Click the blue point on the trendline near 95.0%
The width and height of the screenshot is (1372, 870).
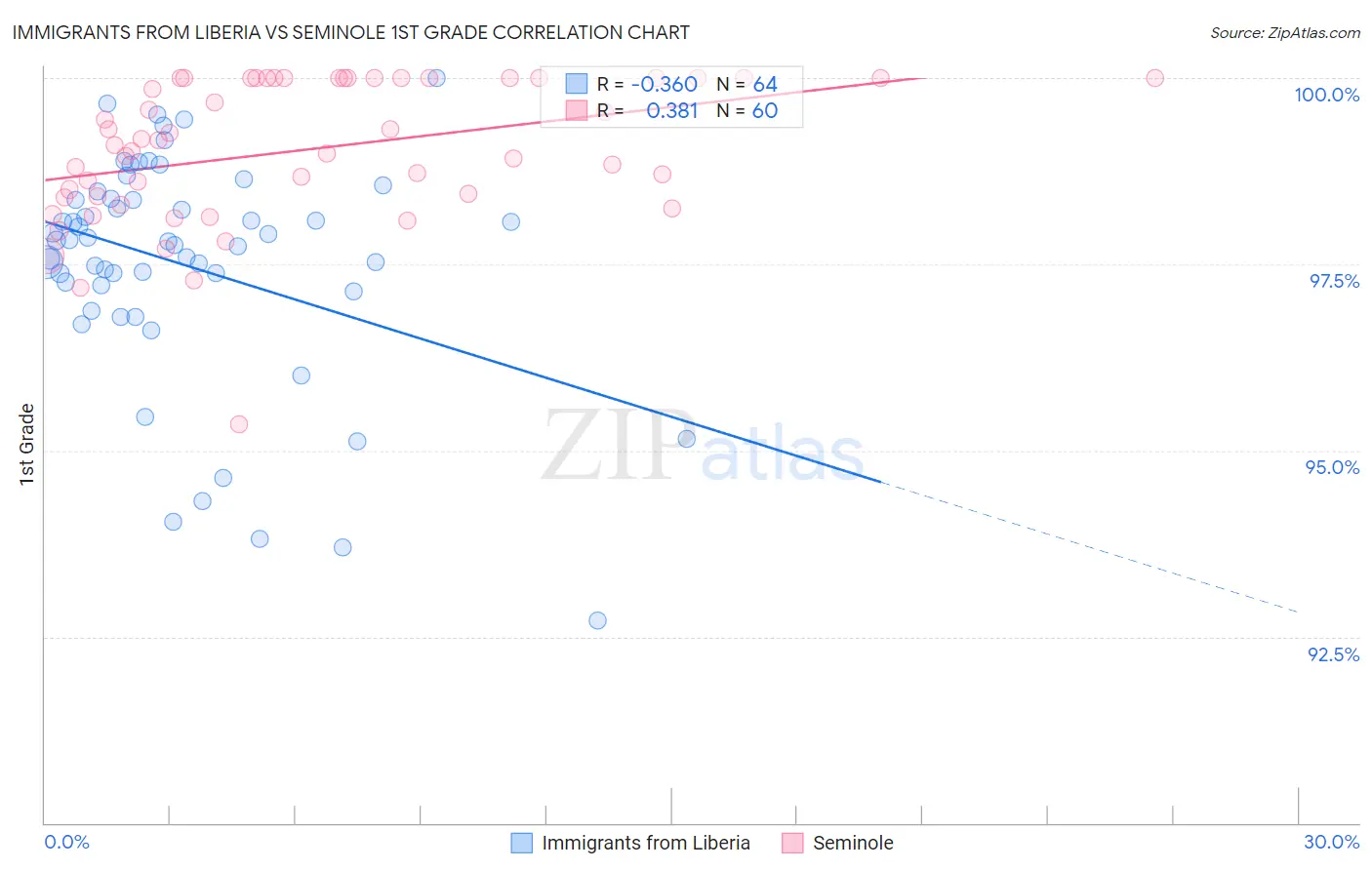click(686, 439)
